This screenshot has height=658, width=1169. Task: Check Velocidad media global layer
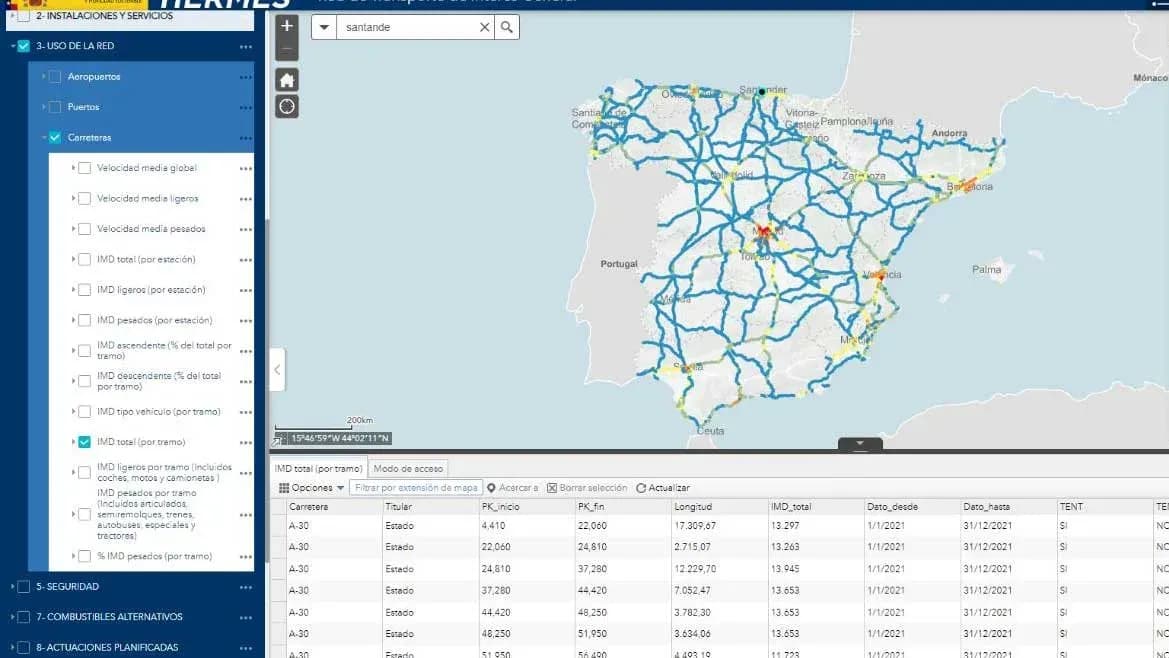[85, 168]
